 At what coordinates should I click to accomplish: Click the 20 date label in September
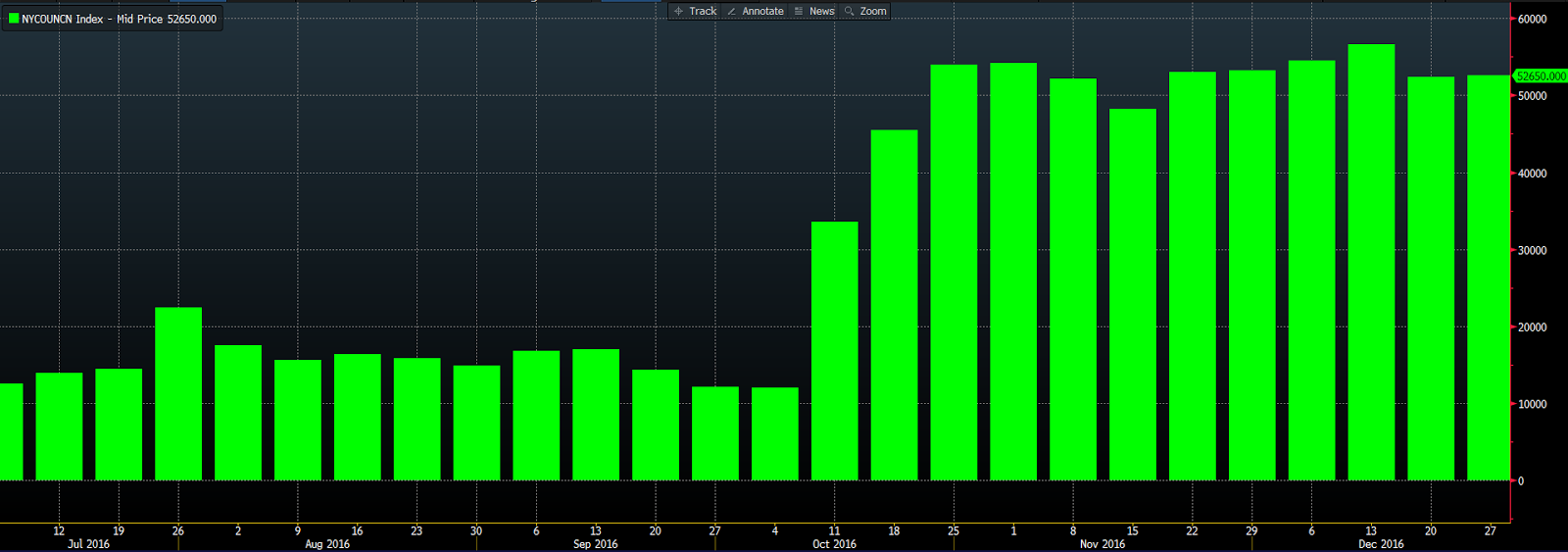pos(656,530)
